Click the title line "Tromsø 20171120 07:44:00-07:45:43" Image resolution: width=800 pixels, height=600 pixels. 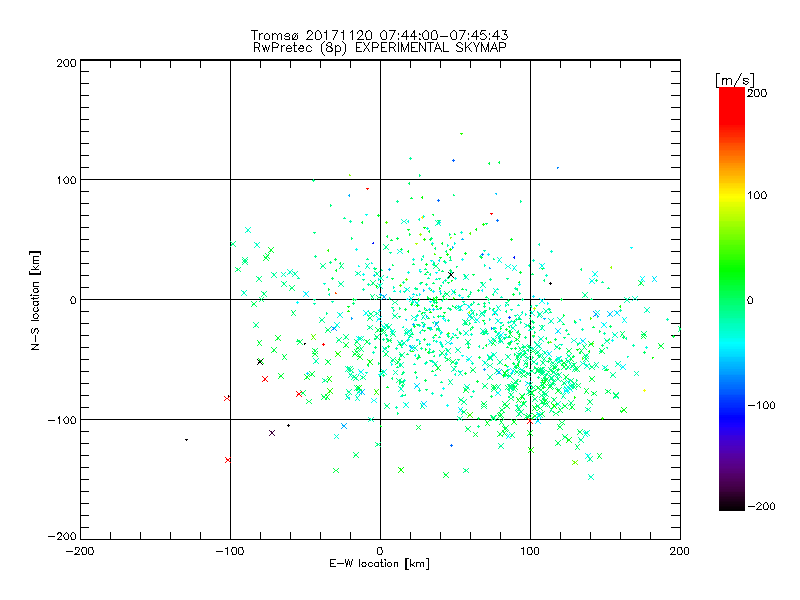coord(379,35)
